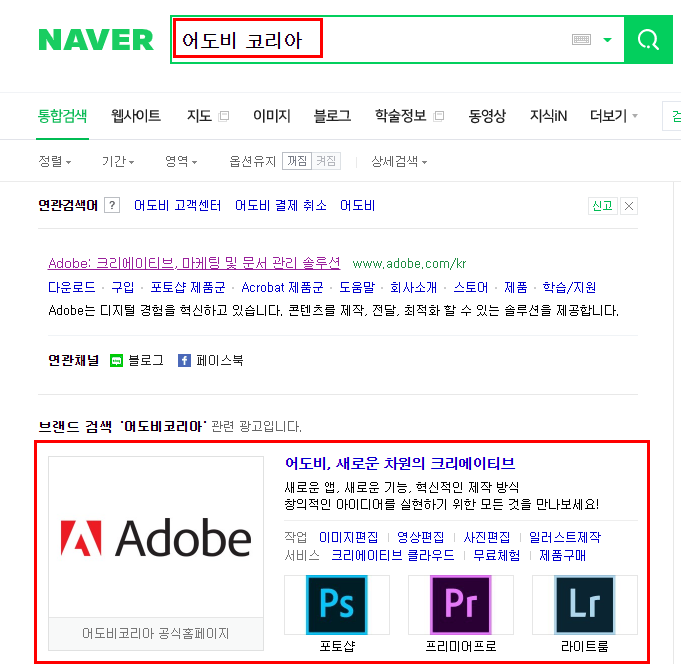Set 옵션유지 to 꺼짐

coord(297,161)
